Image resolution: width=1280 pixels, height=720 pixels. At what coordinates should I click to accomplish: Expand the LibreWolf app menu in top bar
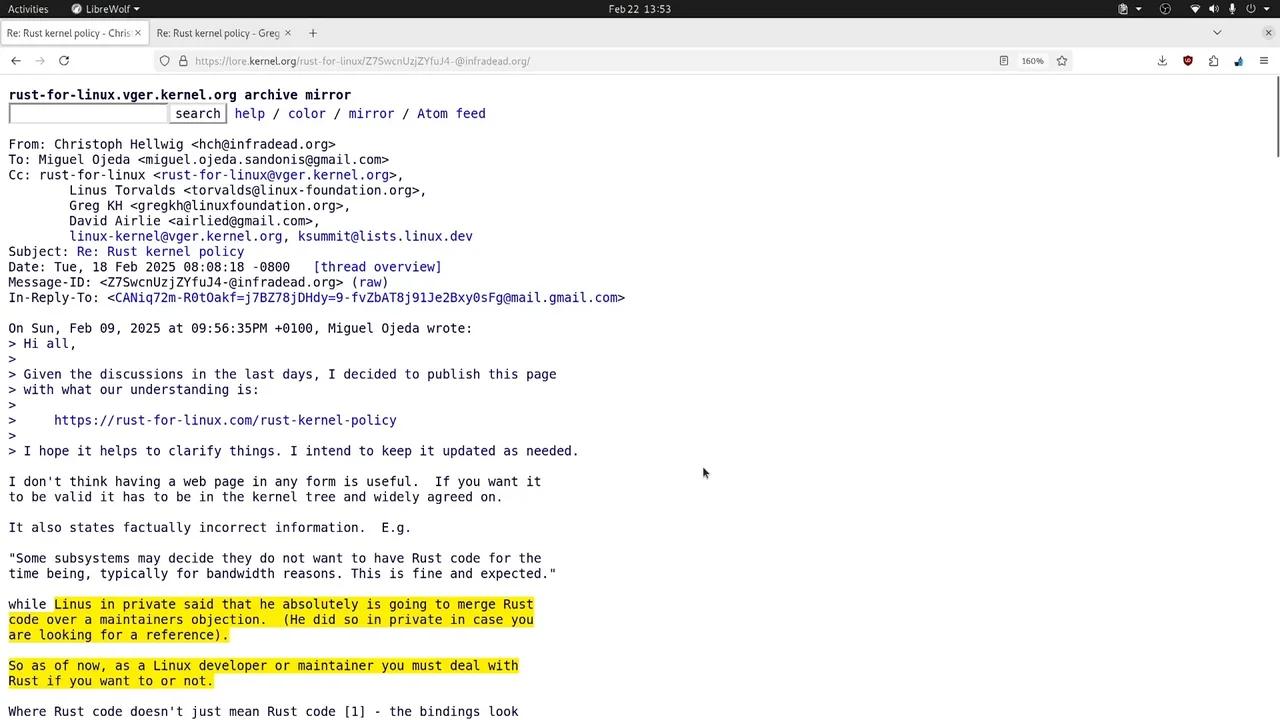pyautogui.click(x=105, y=9)
